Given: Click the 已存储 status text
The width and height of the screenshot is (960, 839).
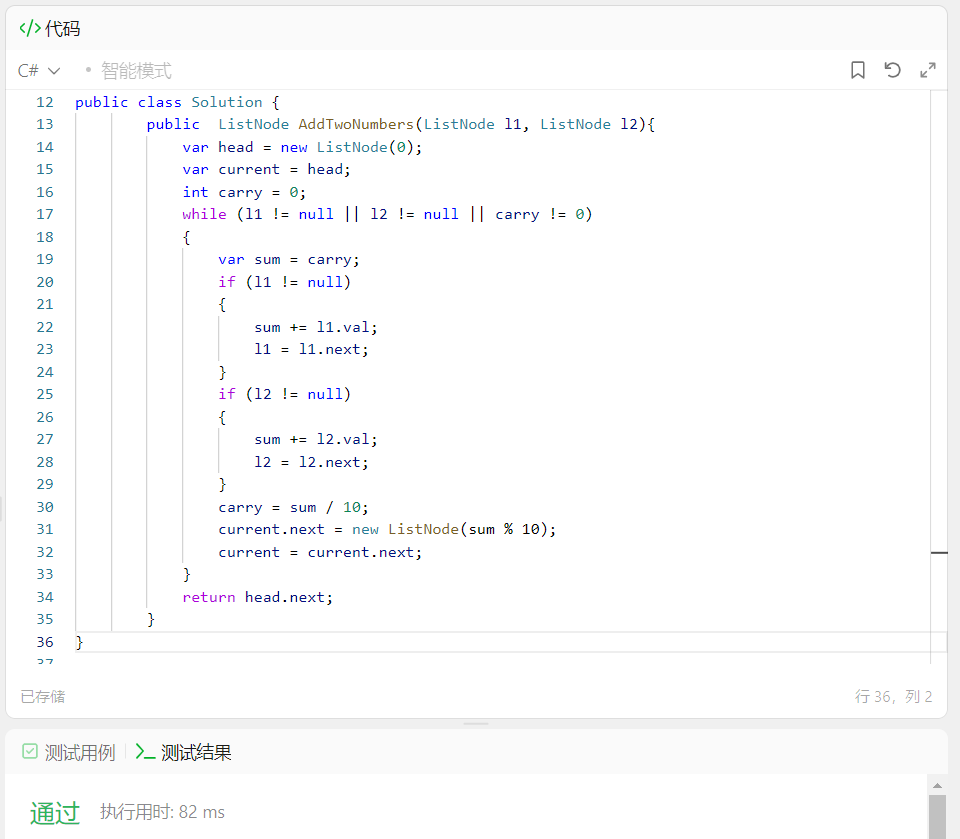Looking at the screenshot, I should click(x=43, y=696).
